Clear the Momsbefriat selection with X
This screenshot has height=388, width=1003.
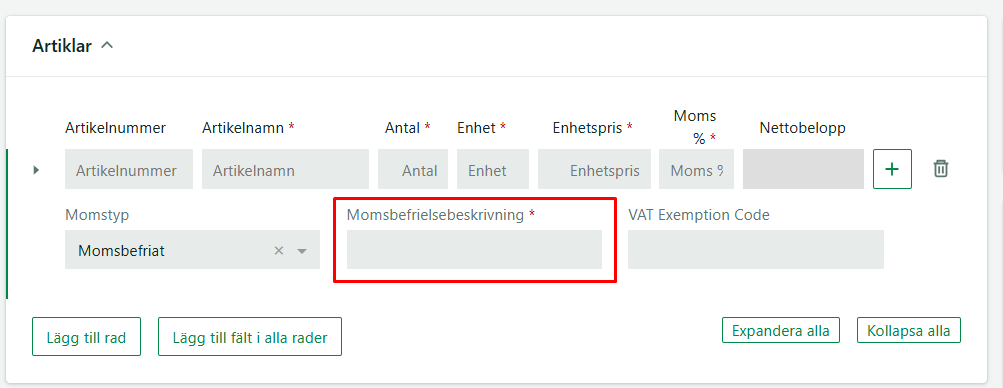click(278, 251)
